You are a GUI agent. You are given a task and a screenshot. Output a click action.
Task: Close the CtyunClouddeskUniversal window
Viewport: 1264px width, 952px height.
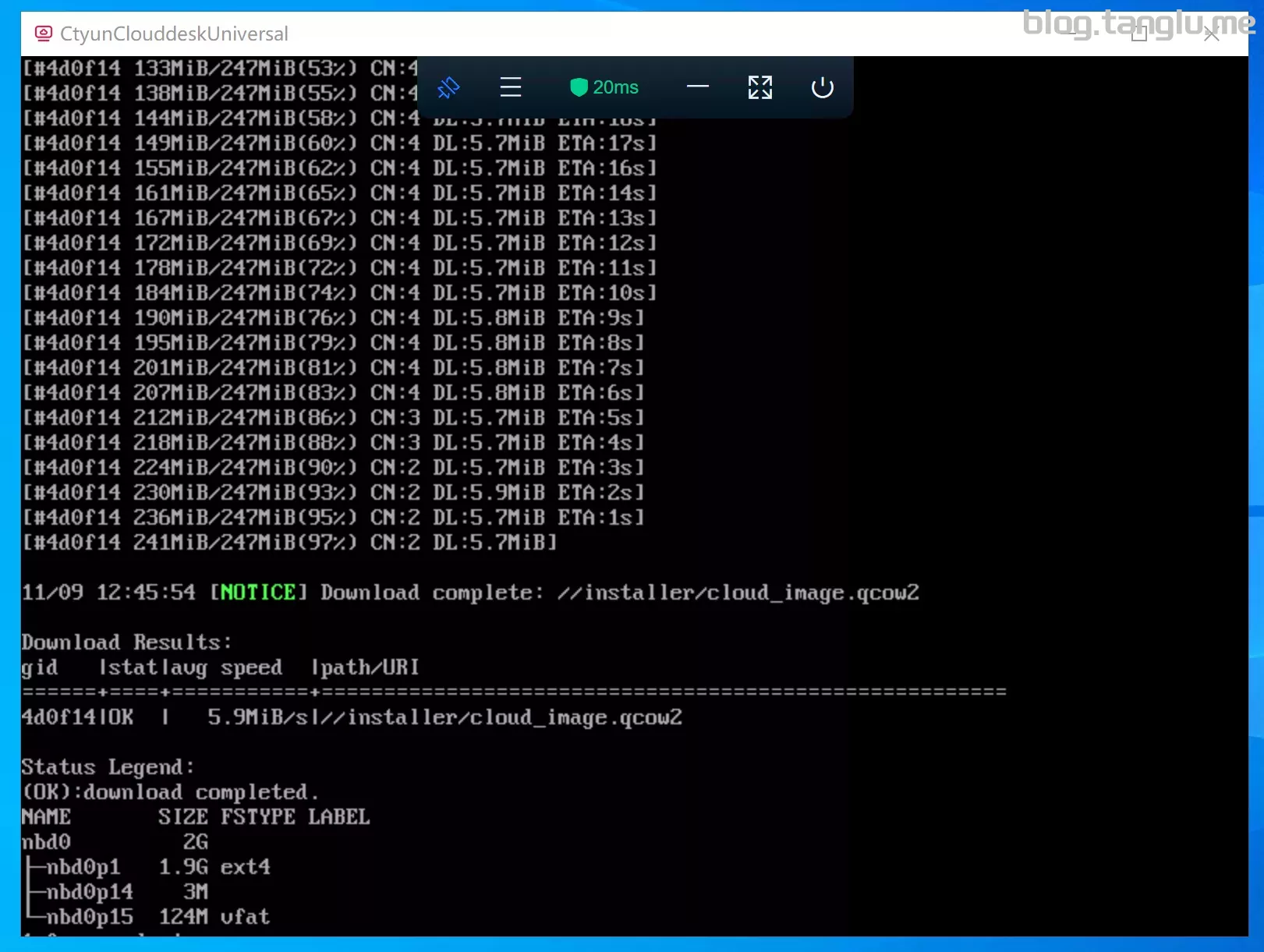1211,34
